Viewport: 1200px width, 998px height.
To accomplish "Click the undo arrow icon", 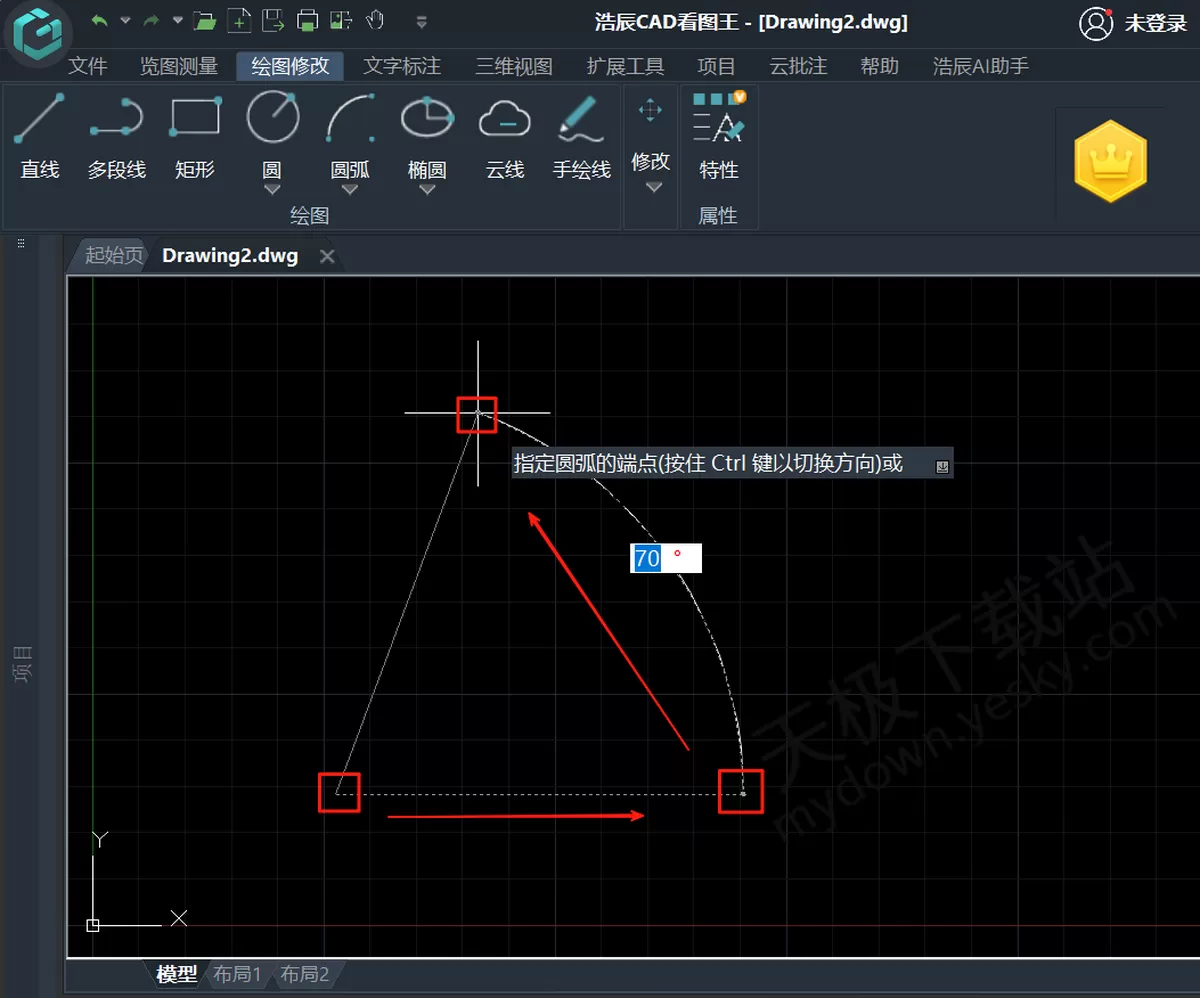I will pos(98,20).
